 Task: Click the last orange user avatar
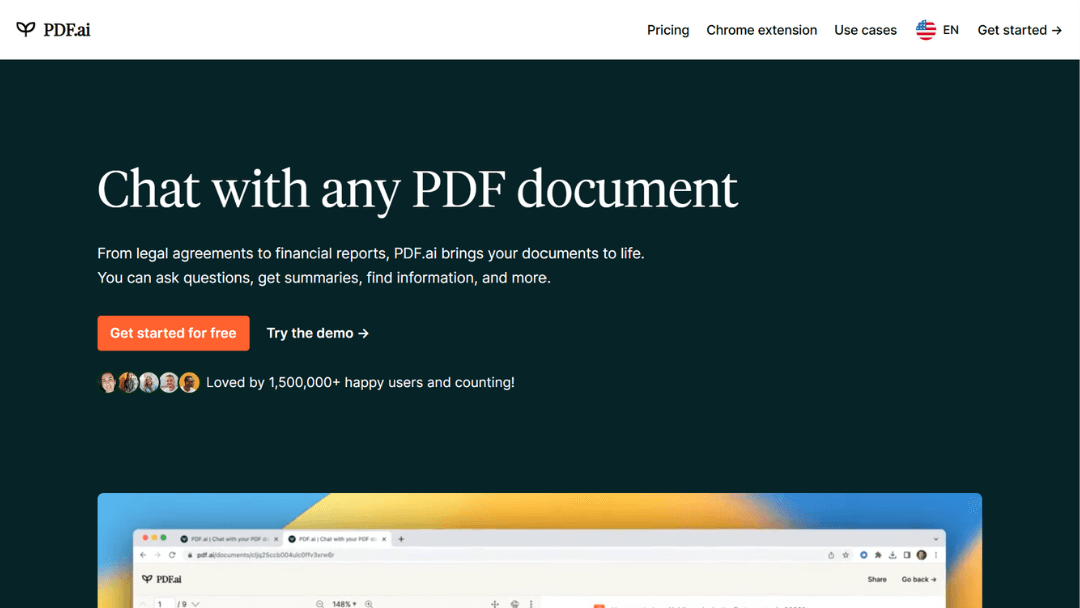[189, 382]
